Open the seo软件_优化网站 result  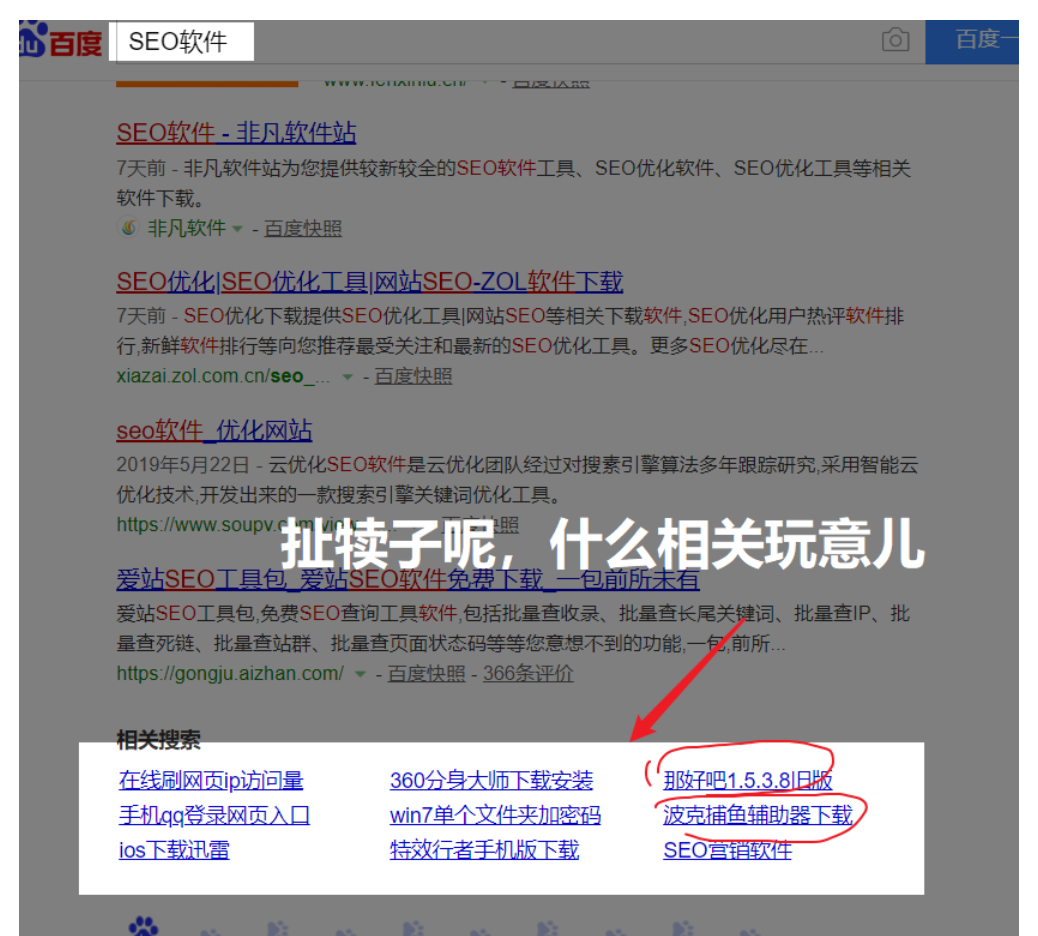(214, 431)
